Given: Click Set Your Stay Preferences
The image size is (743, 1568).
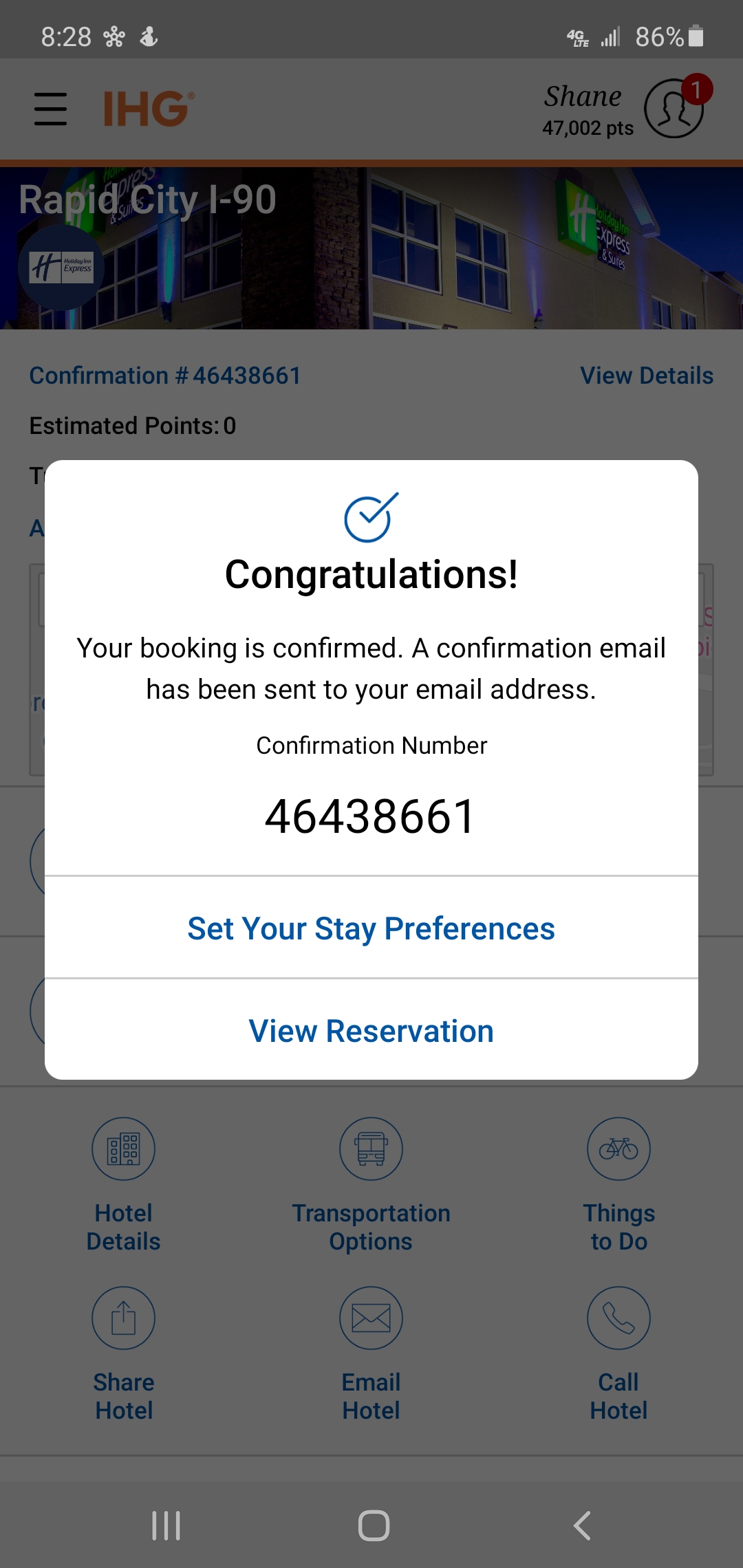Looking at the screenshot, I should (x=371, y=928).
